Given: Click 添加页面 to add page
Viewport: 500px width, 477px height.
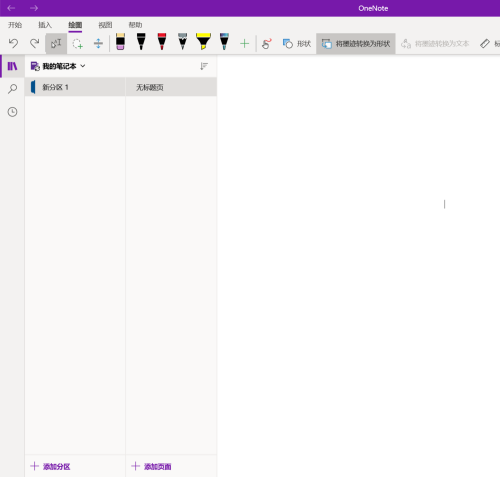Looking at the screenshot, I should [x=151, y=466].
